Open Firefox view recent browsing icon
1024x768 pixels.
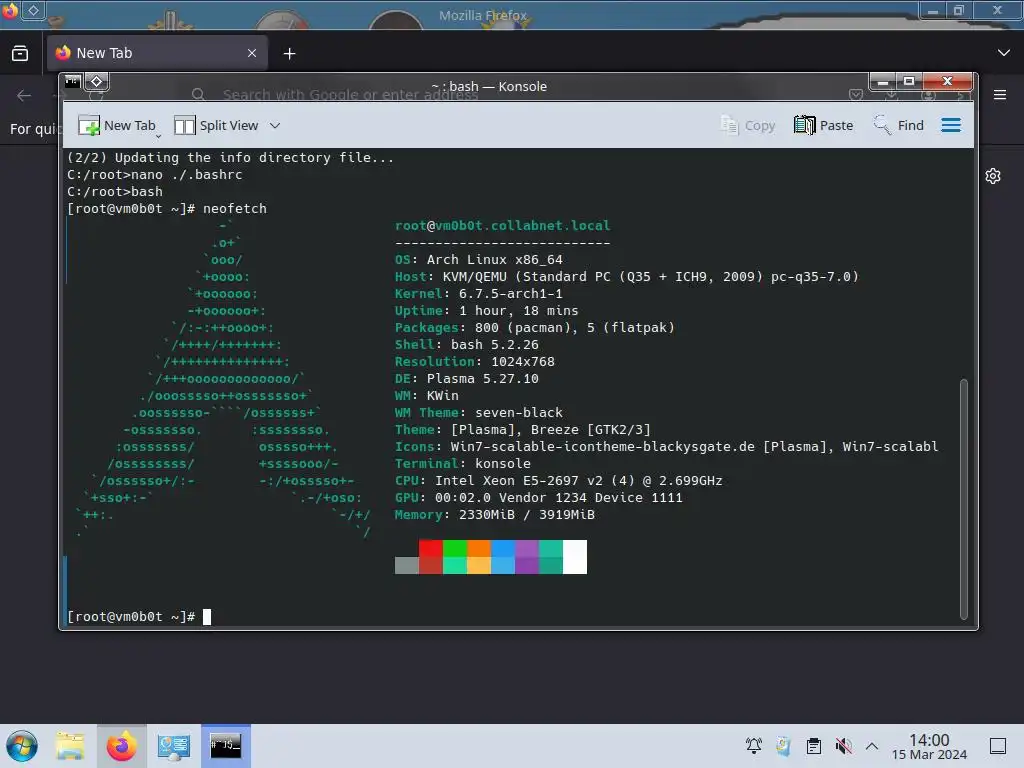(x=20, y=53)
